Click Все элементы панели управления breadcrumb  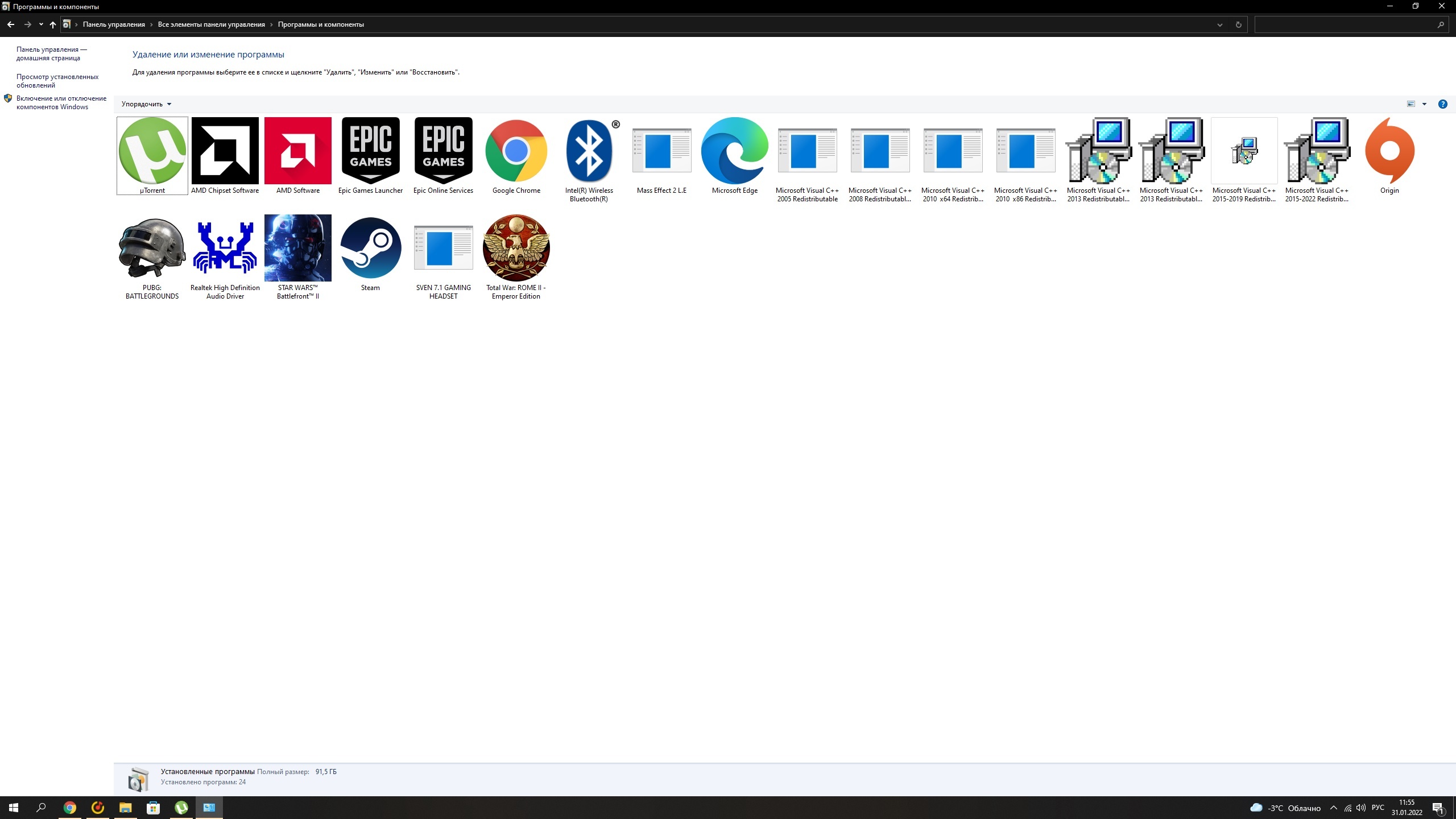(x=211, y=24)
